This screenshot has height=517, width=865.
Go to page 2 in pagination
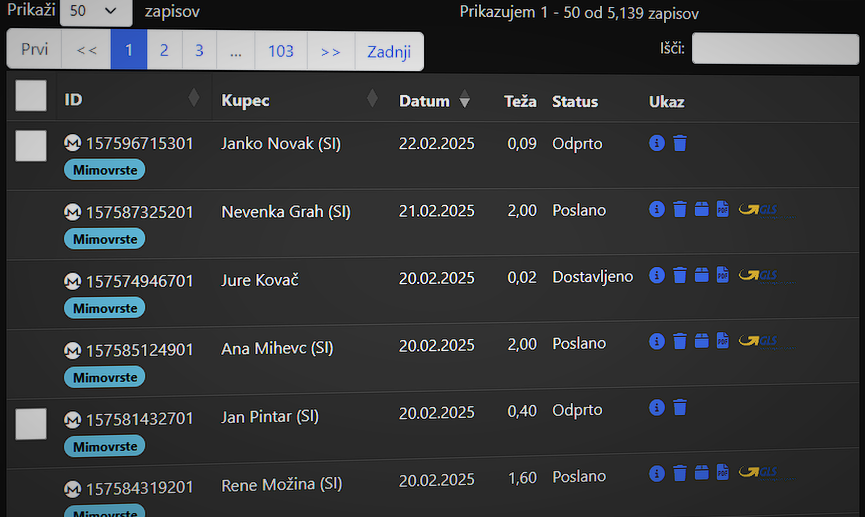pyautogui.click(x=164, y=51)
